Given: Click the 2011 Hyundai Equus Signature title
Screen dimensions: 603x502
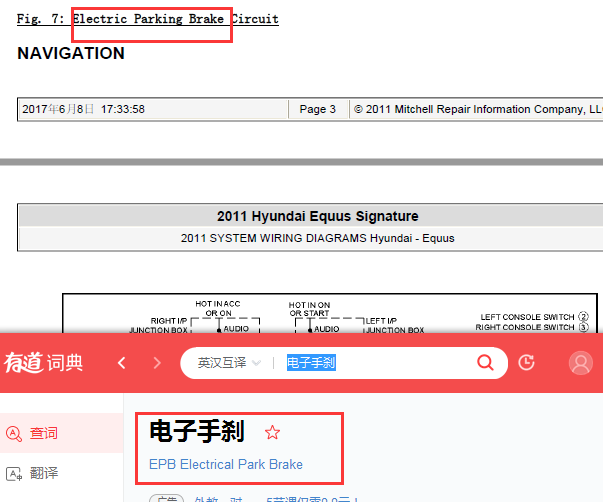Looking at the screenshot, I should [318, 216].
